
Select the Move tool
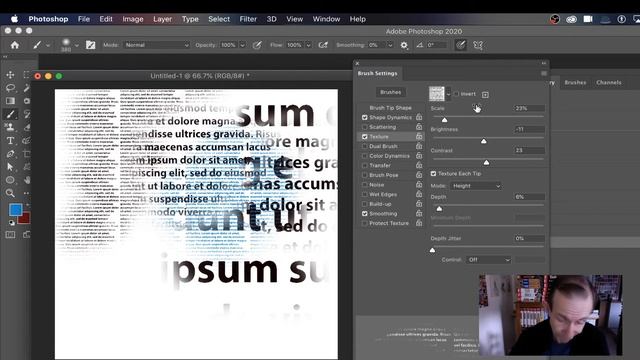pyautogui.click(x=10, y=75)
